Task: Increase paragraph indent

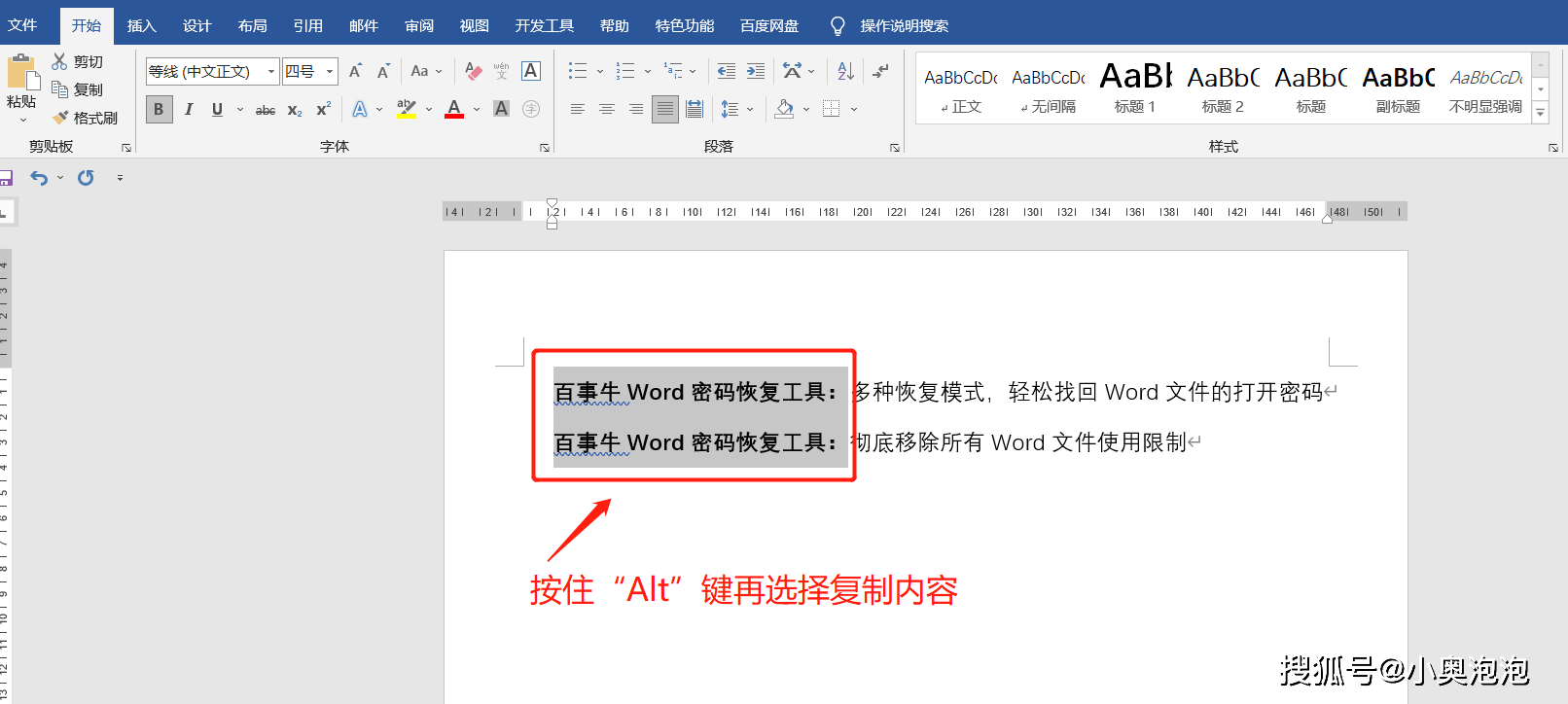Action: [x=756, y=71]
